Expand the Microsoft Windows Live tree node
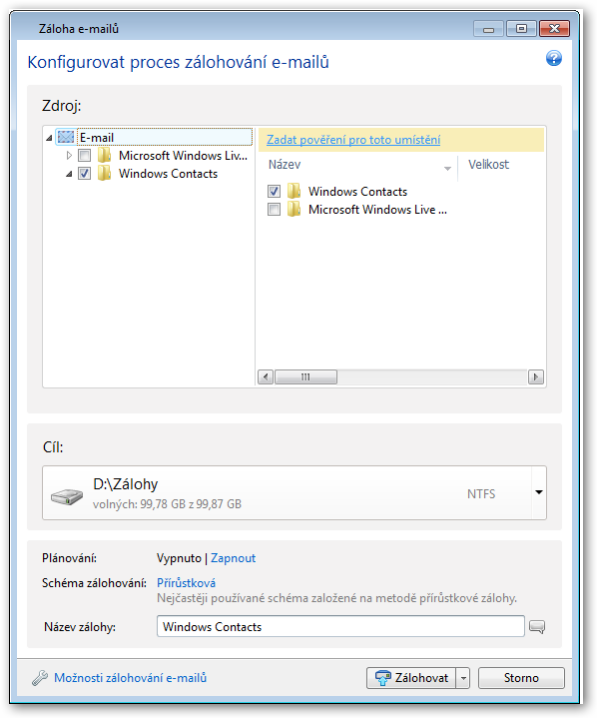The height and width of the screenshot is (718, 597). (x=69, y=155)
